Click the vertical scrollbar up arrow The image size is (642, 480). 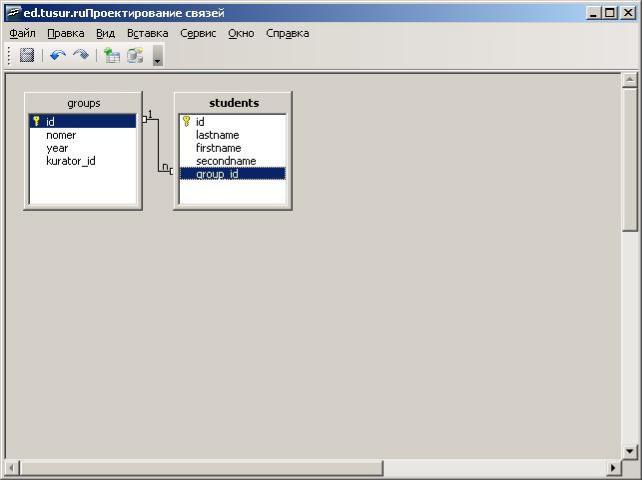630,79
